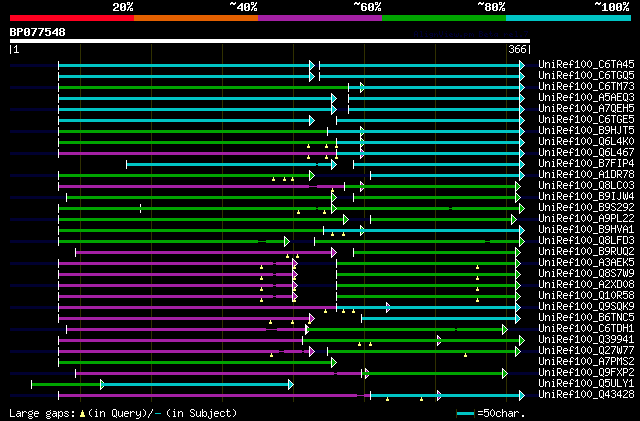Click the purple ~60% identity legend segment
This screenshot has height=421, width=640.
[x=320, y=18]
